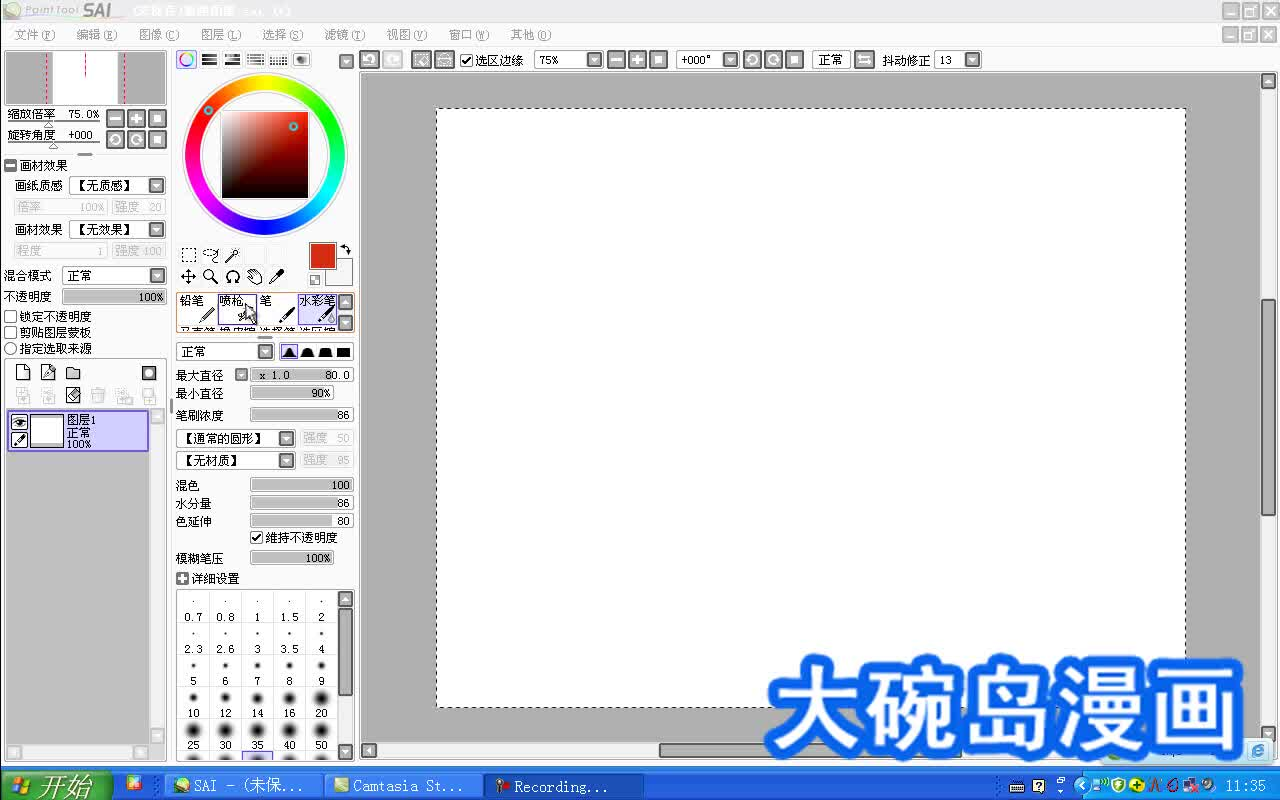This screenshot has width=1280, height=800.
Task: Click invert selection icon in top toolbar
Action: [445, 60]
